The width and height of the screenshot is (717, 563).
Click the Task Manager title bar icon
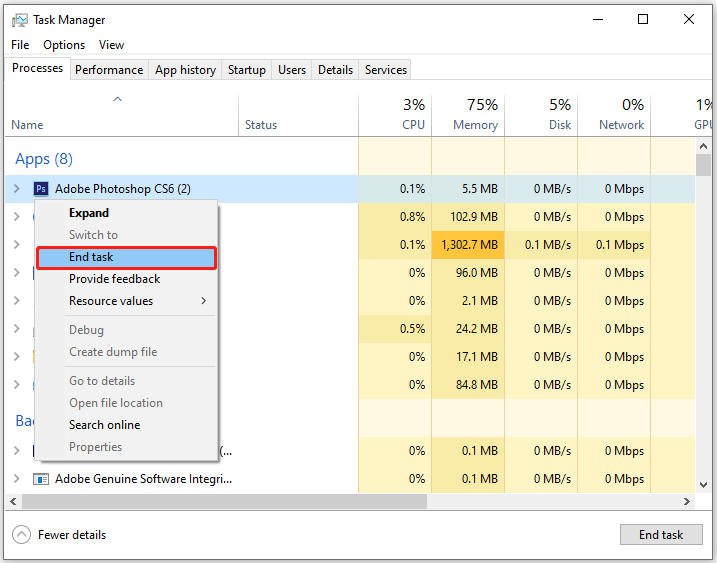19,20
